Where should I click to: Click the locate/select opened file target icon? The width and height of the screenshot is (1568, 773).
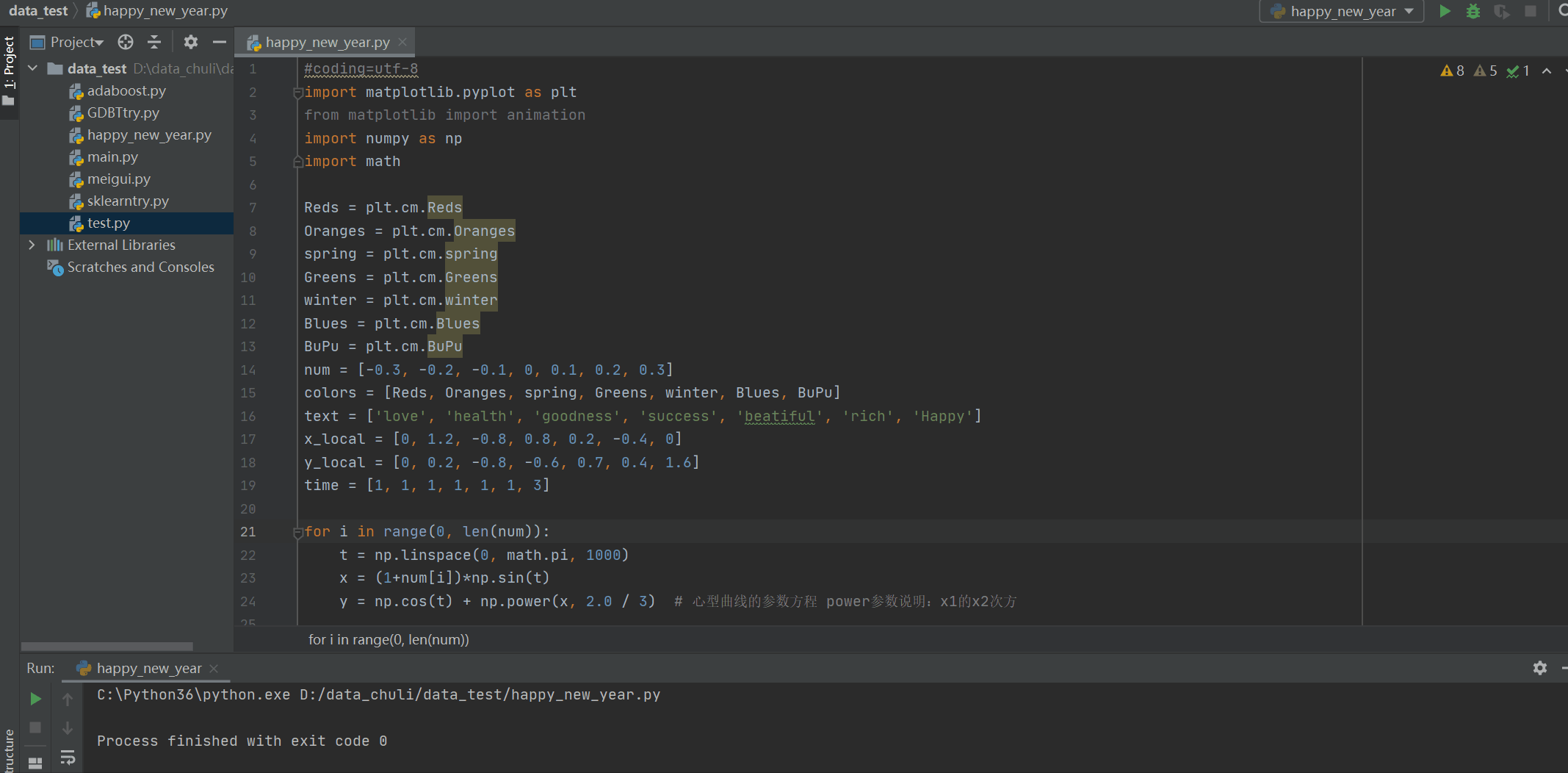coord(126,42)
